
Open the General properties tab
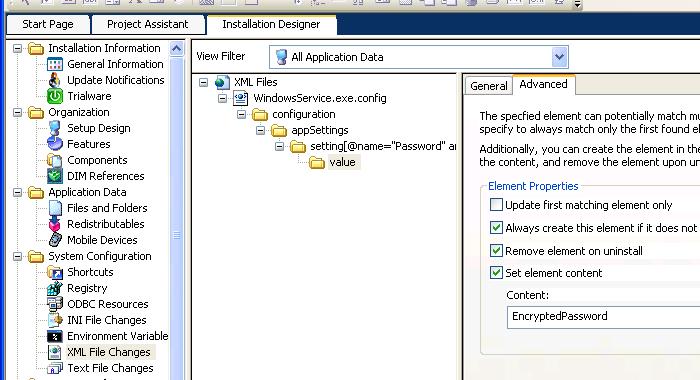pos(489,86)
